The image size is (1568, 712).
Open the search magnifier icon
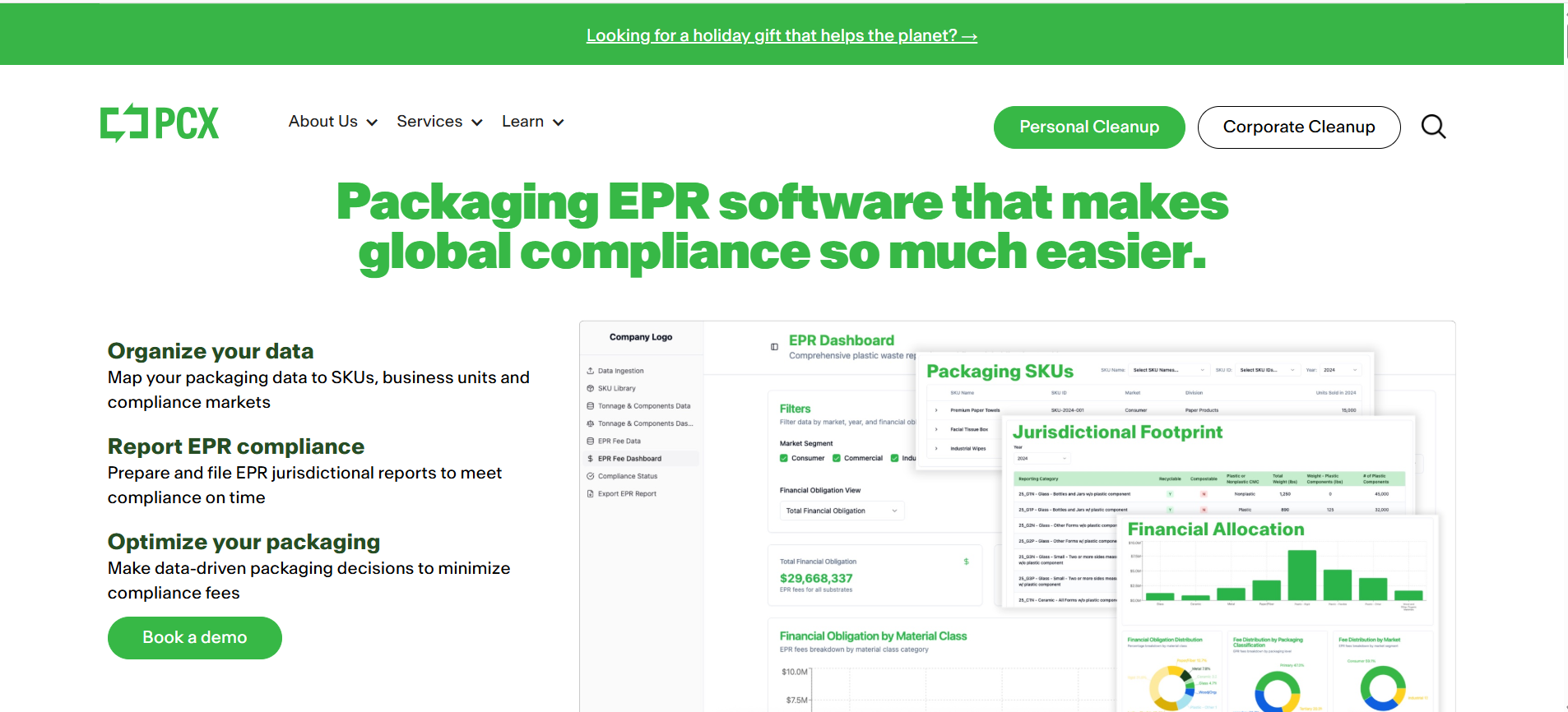[x=1433, y=127]
